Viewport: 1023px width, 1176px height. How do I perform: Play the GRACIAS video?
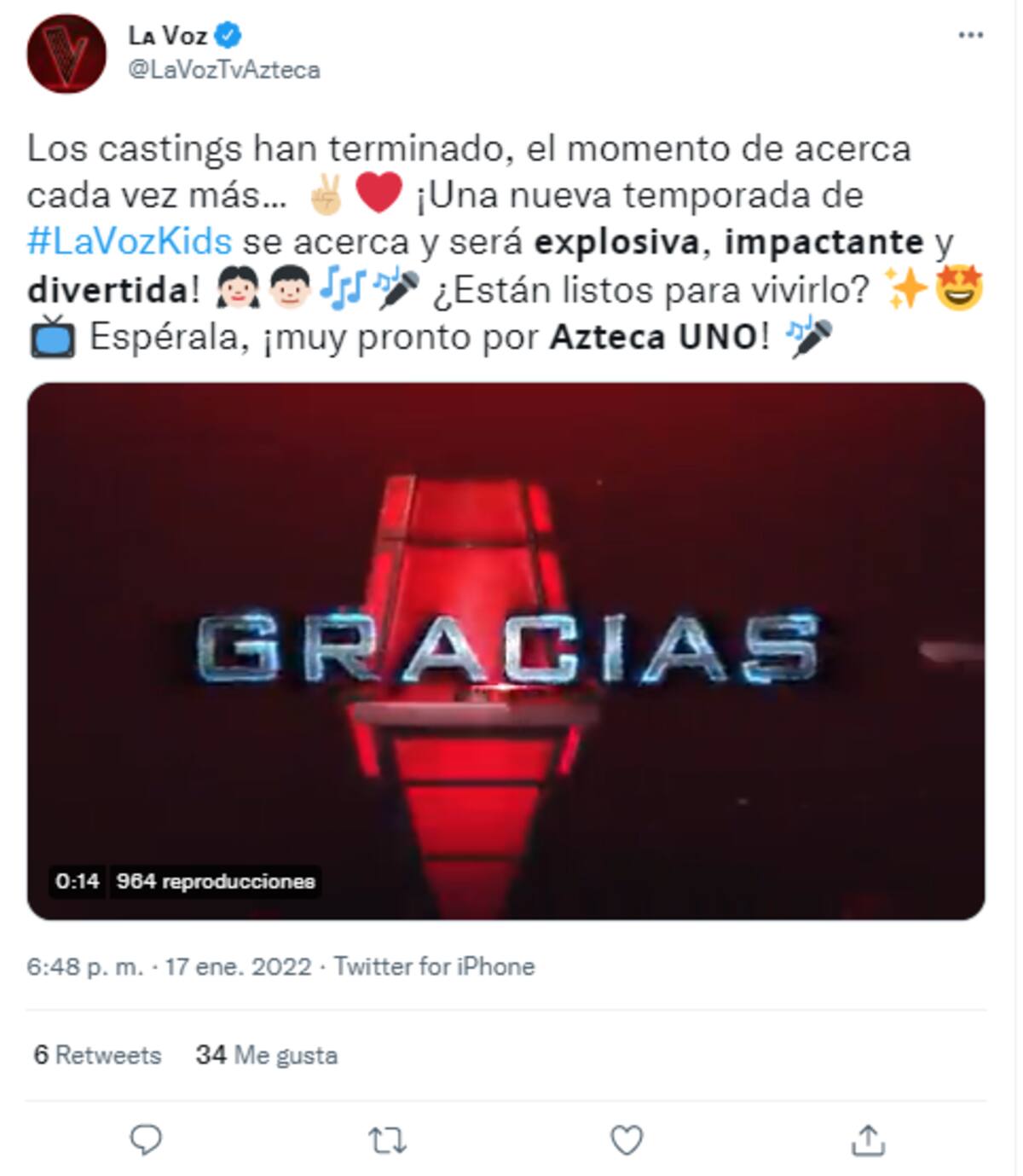[x=506, y=651]
